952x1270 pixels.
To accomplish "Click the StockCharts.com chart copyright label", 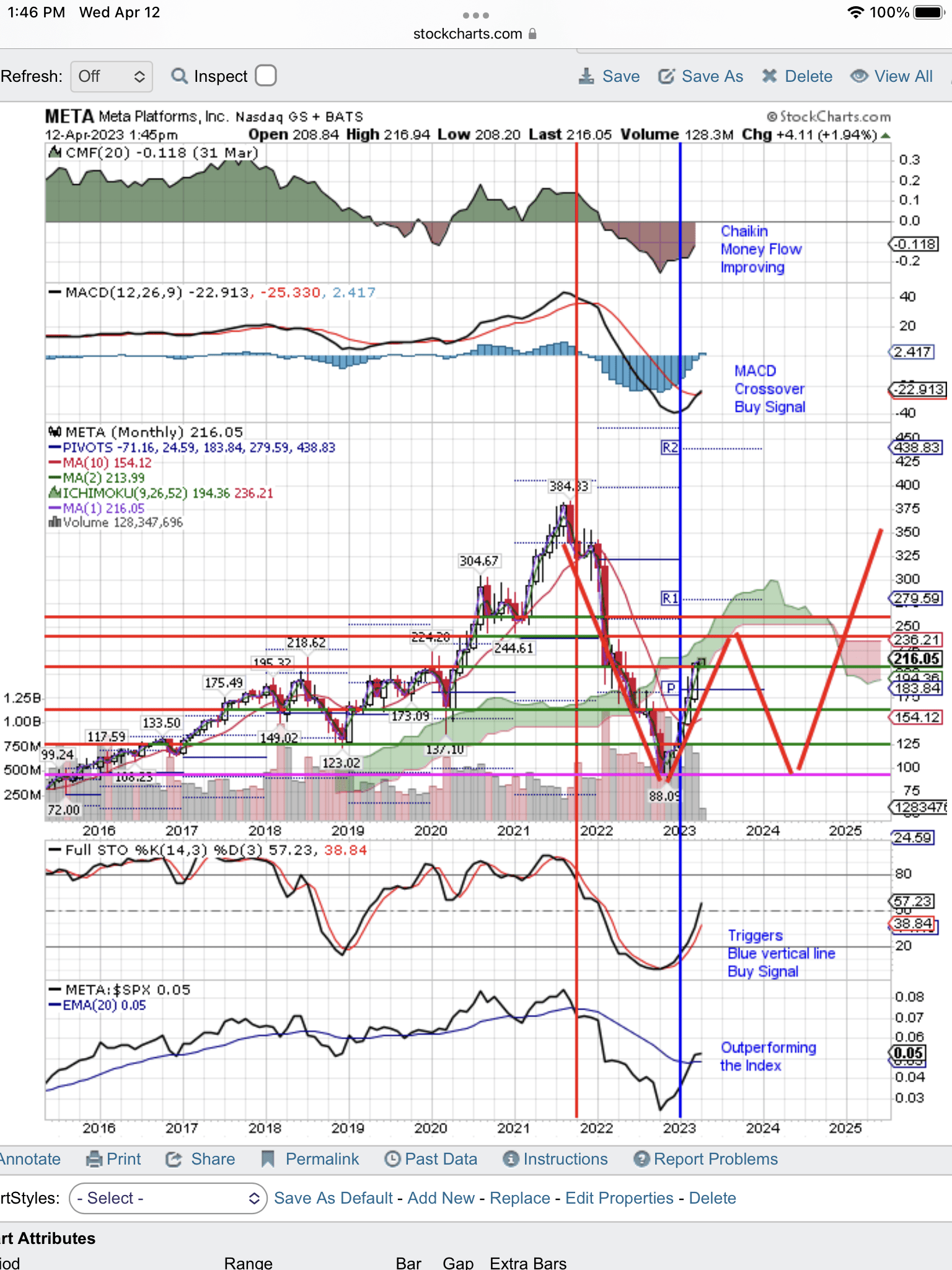I will [x=829, y=117].
